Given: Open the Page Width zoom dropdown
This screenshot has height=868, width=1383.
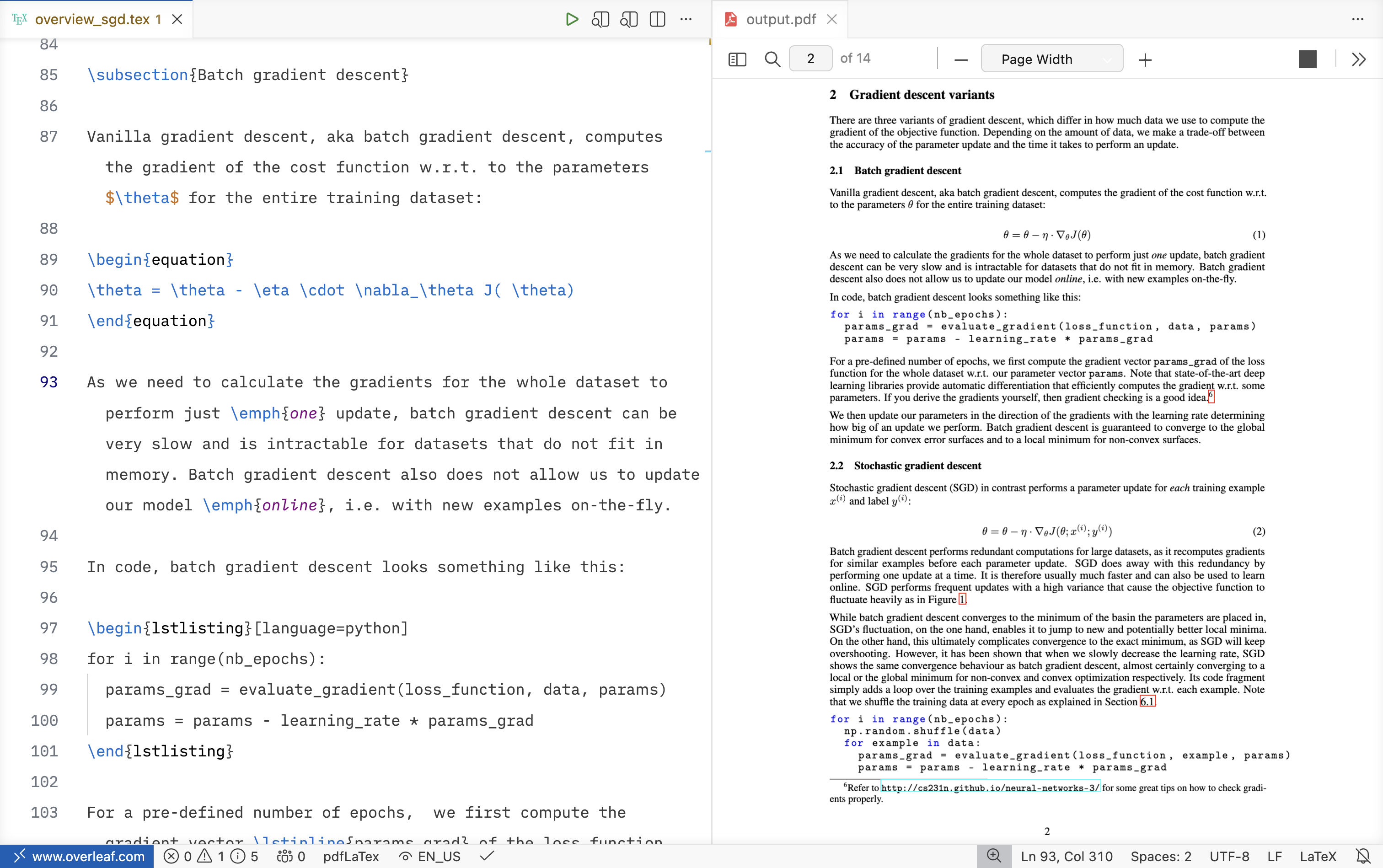Looking at the screenshot, I should pos(1052,59).
